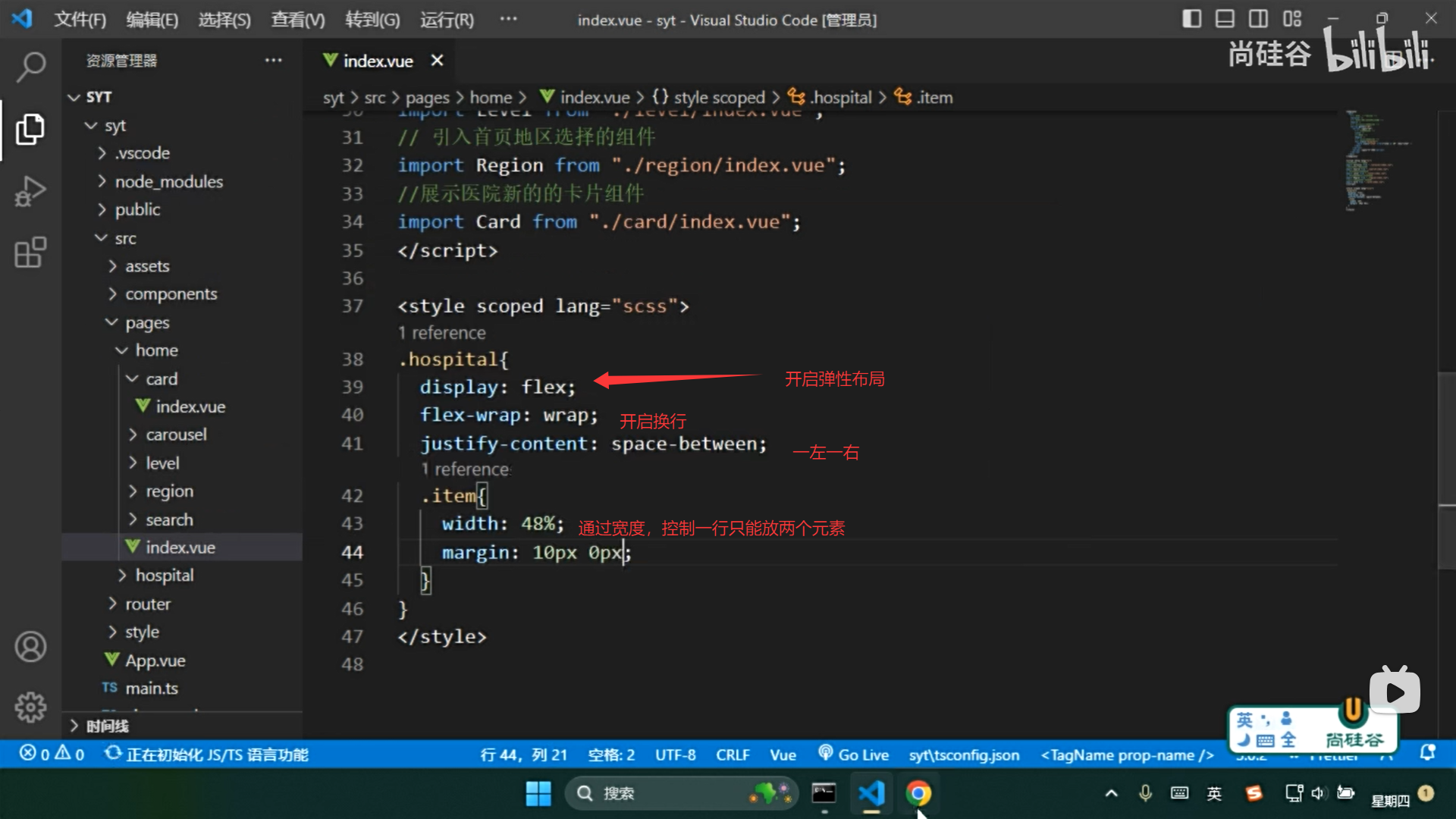Open the Explorer files icon
This screenshot has height=819, width=1456.
click(x=30, y=130)
